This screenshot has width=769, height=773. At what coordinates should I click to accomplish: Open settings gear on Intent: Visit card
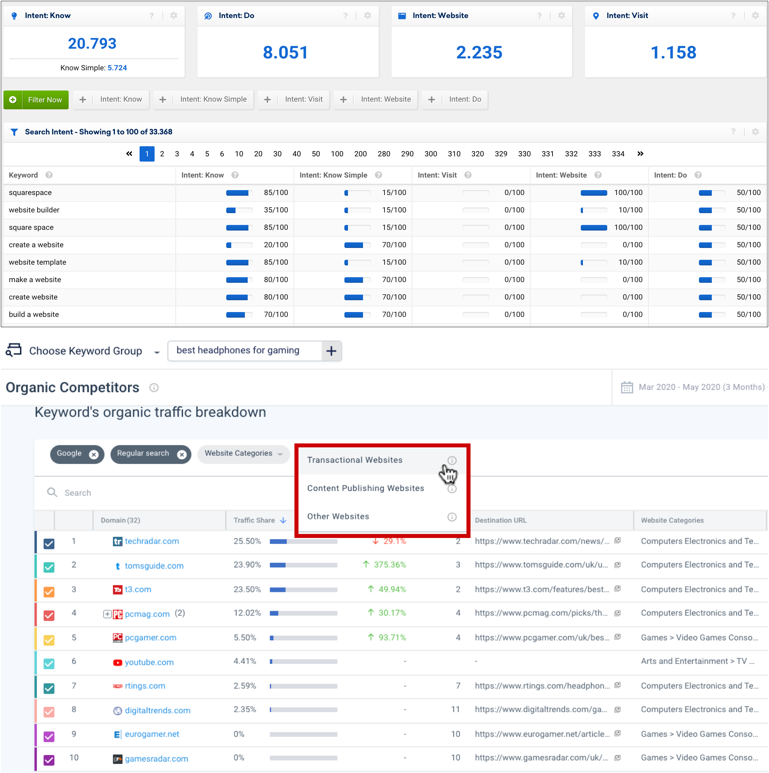755,16
